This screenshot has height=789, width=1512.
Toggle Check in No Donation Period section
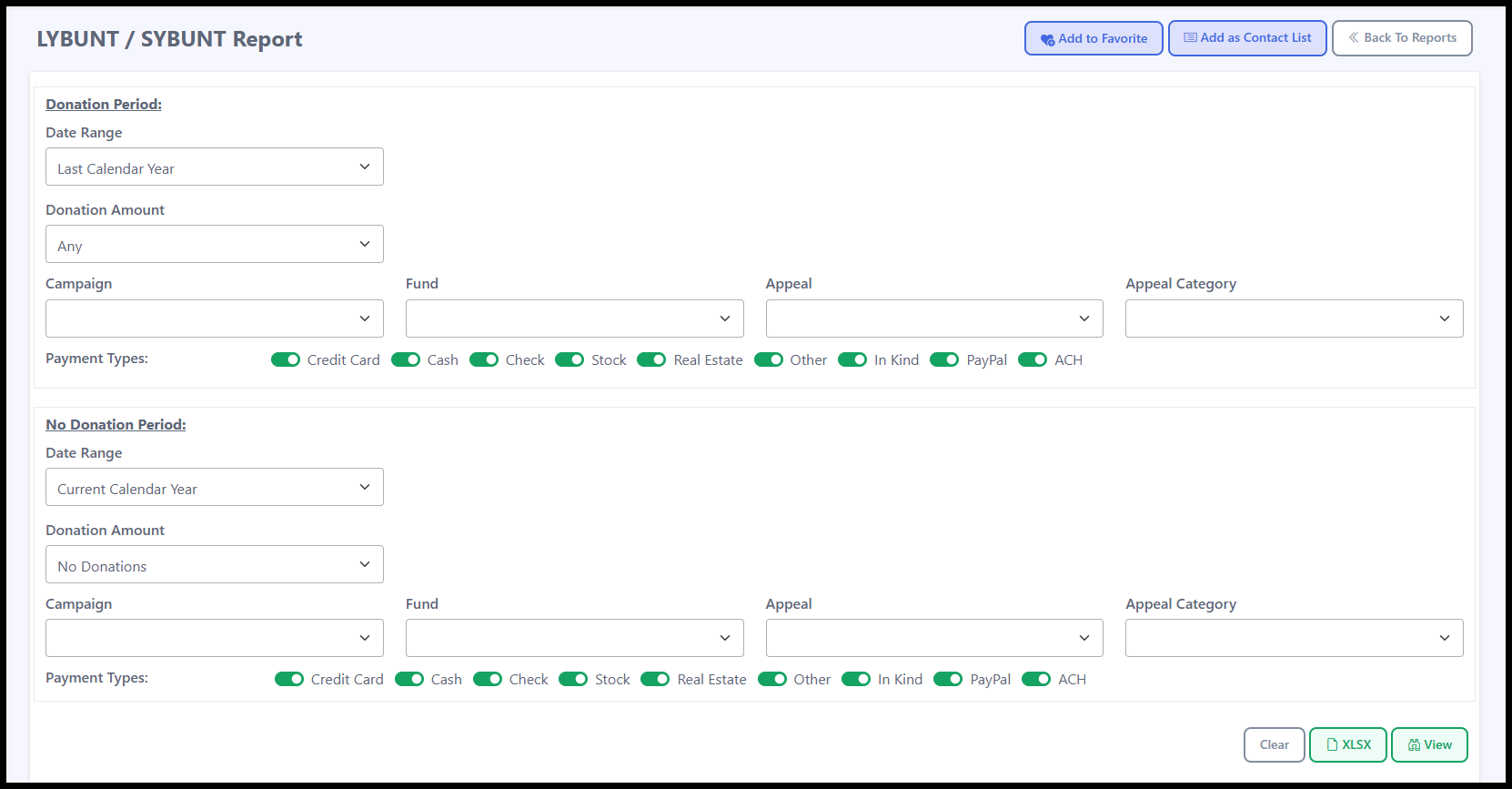(488, 679)
